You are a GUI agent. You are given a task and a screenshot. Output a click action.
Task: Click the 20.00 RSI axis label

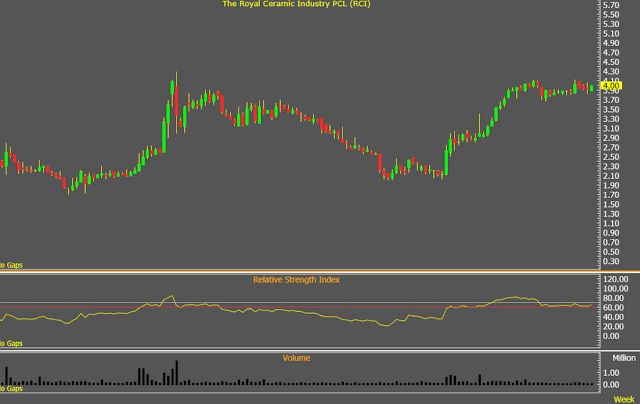(613, 326)
